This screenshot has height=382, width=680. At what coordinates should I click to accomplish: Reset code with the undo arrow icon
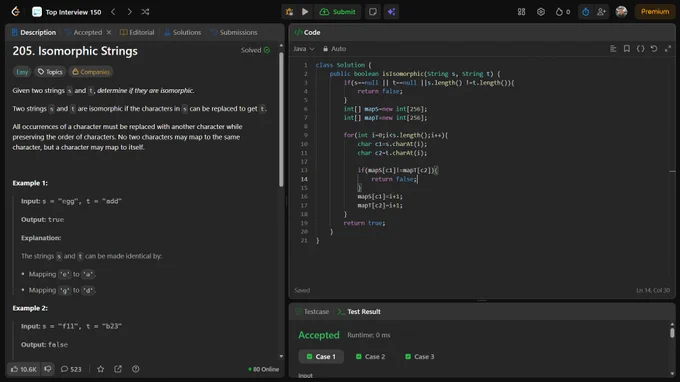tap(654, 49)
